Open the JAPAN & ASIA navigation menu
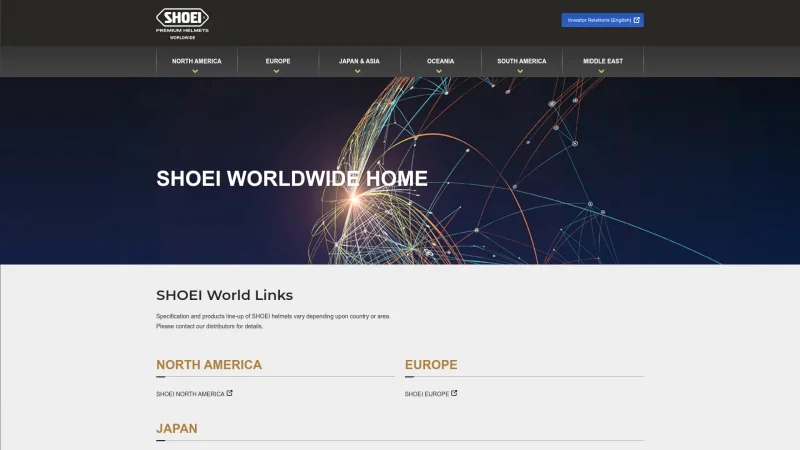This screenshot has width=800, height=450. click(359, 61)
